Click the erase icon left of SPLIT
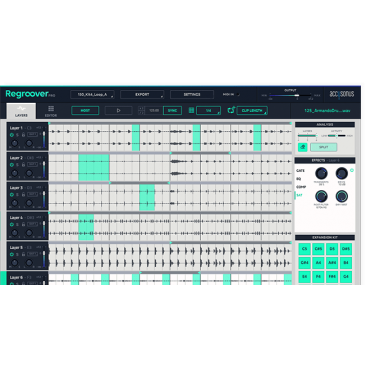 tap(303, 147)
